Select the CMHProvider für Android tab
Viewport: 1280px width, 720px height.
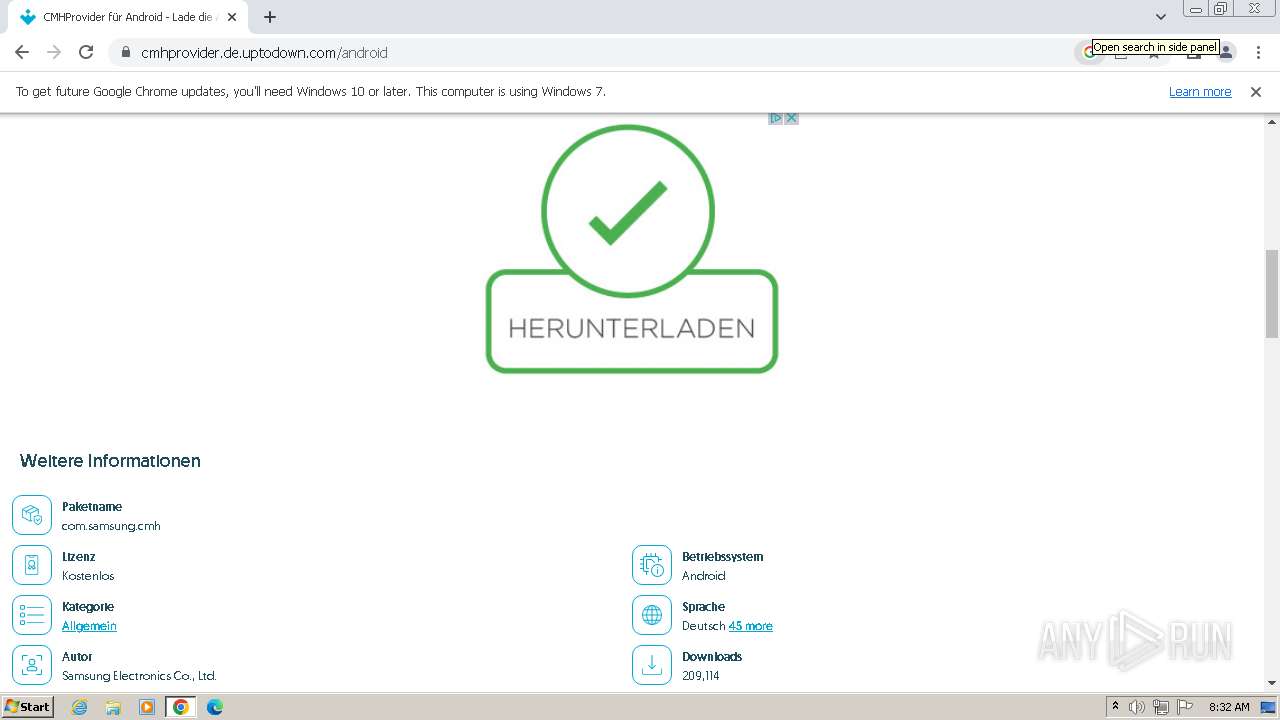[128, 17]
